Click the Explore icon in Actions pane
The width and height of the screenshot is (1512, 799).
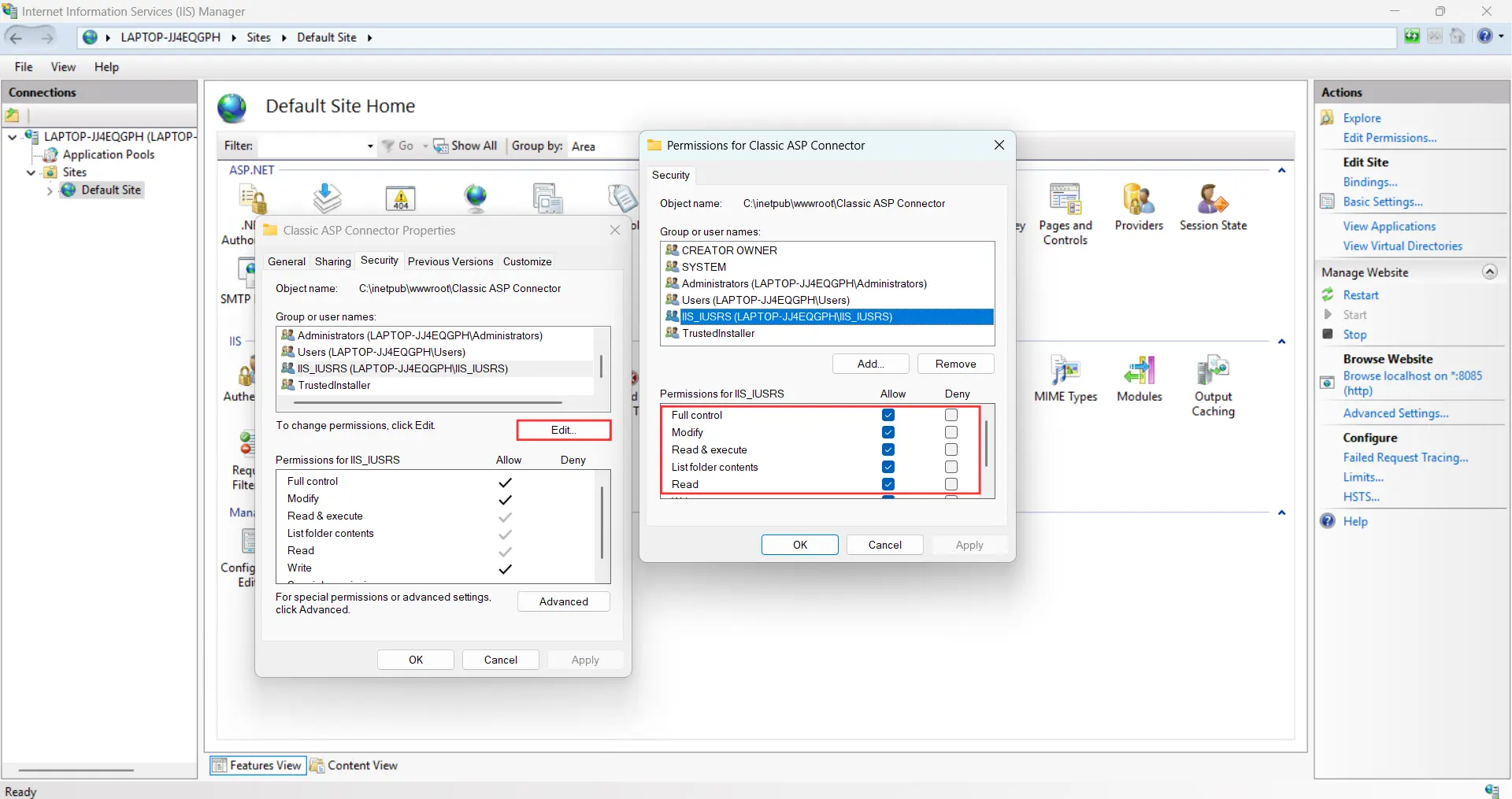click(x=1328, y=117)
